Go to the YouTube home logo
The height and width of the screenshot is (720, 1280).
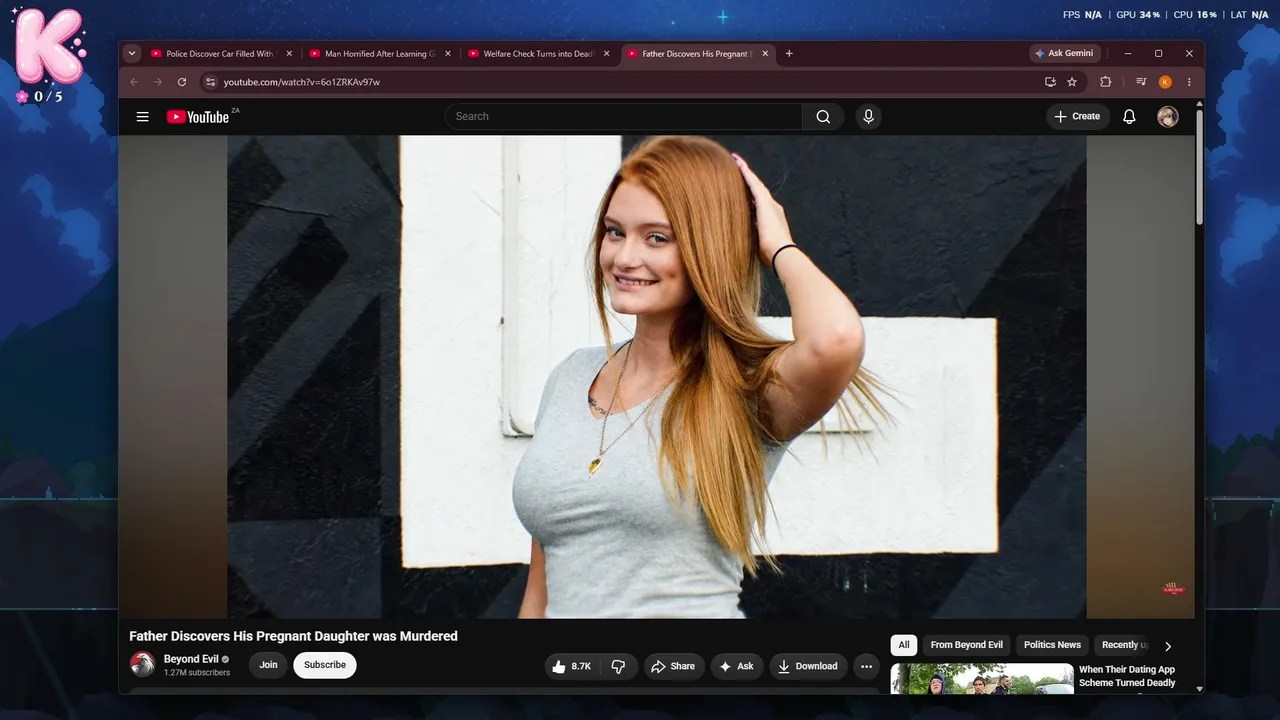pyautogui.click(x=198, y=117)
